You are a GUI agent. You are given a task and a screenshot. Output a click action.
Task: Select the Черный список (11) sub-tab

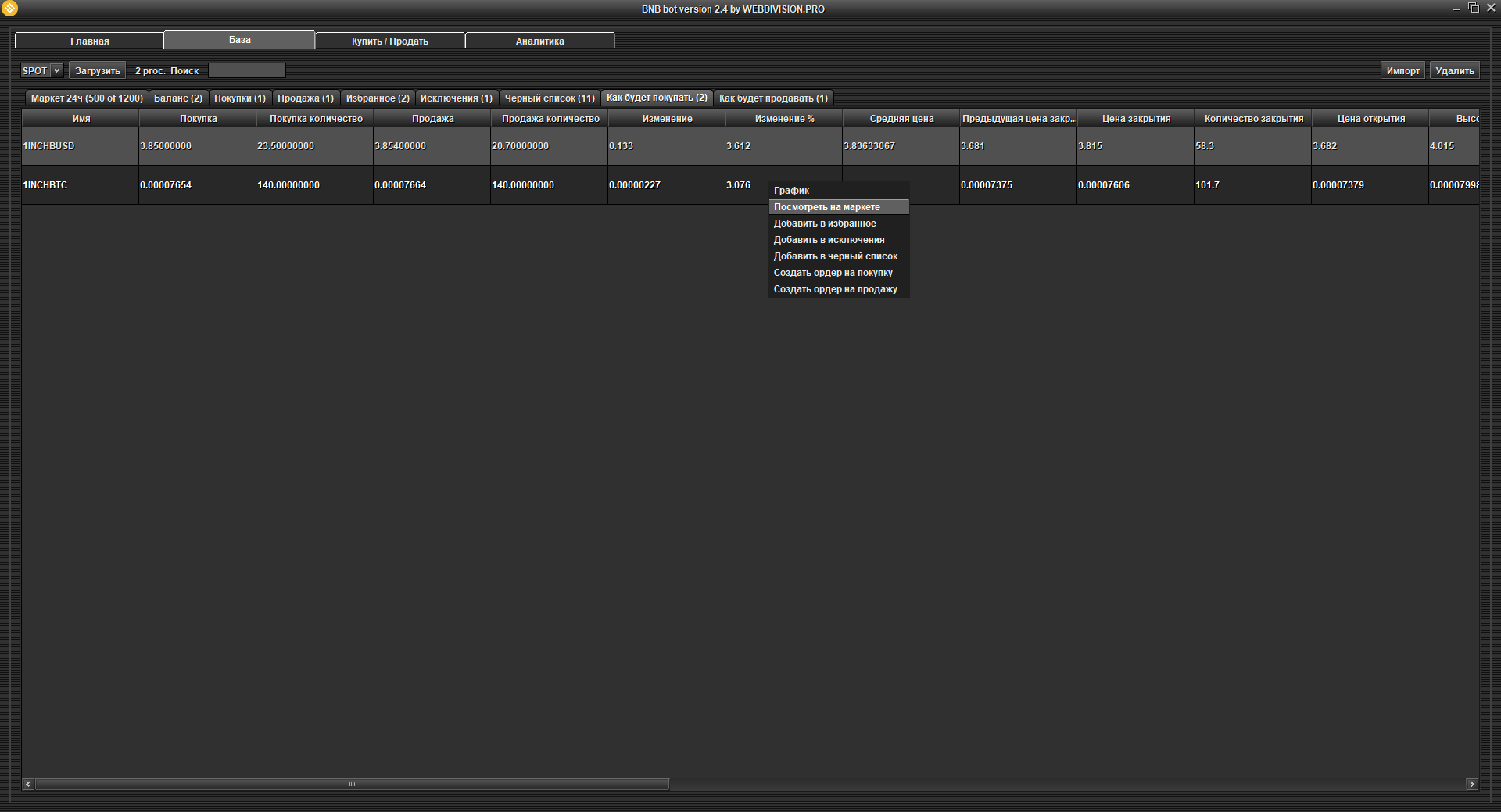549,98
